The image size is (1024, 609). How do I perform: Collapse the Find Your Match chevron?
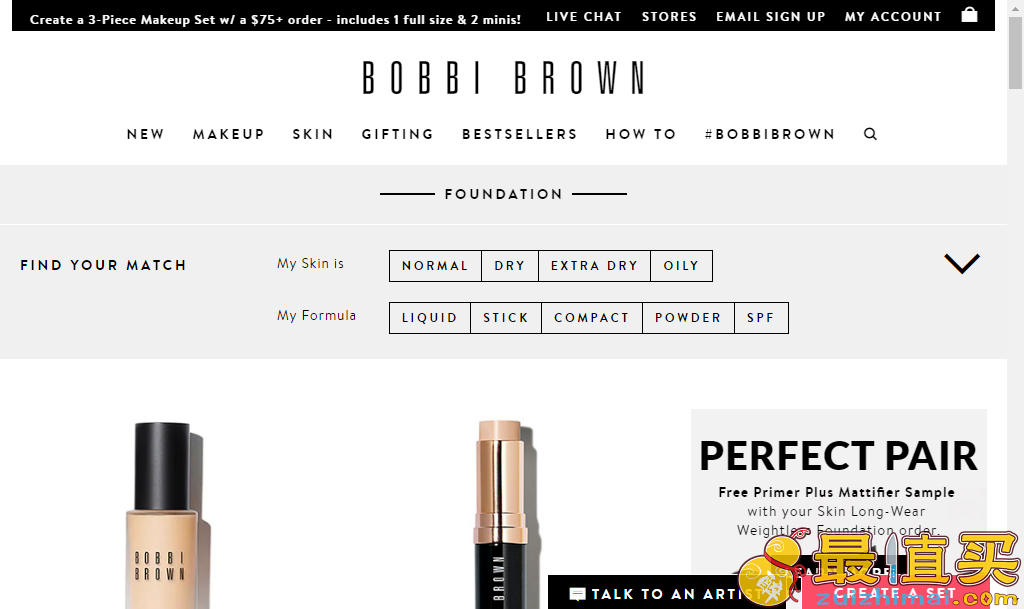click(x=962, y=264)
